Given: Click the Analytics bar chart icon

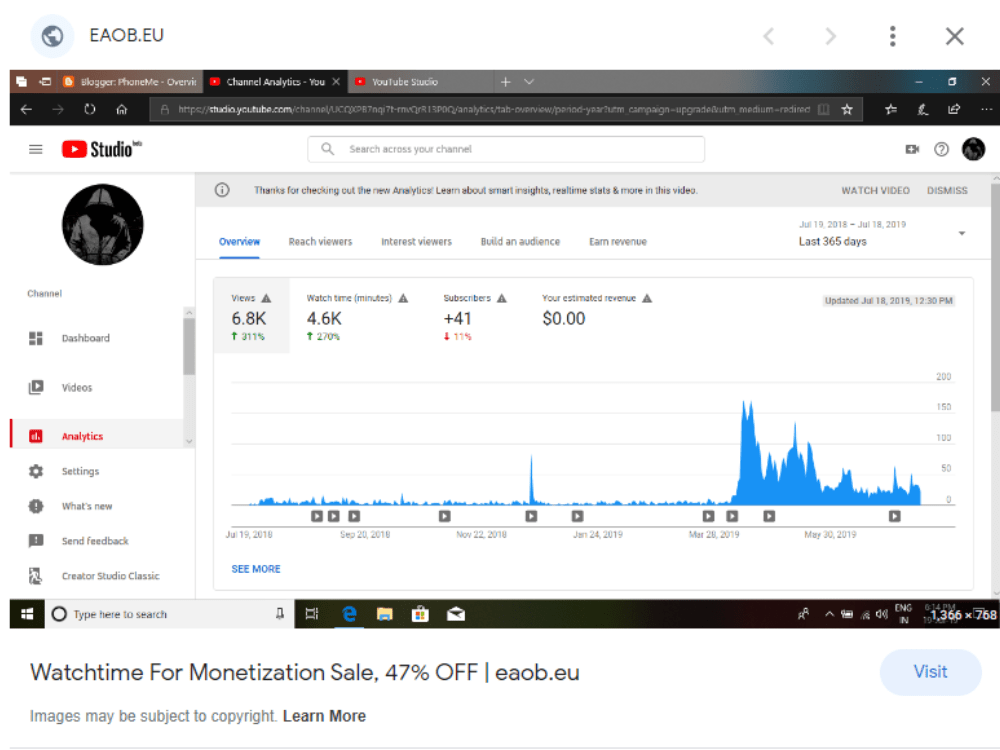Looking at the screenshot, I should pyautogui.click(x=36, y=436).
